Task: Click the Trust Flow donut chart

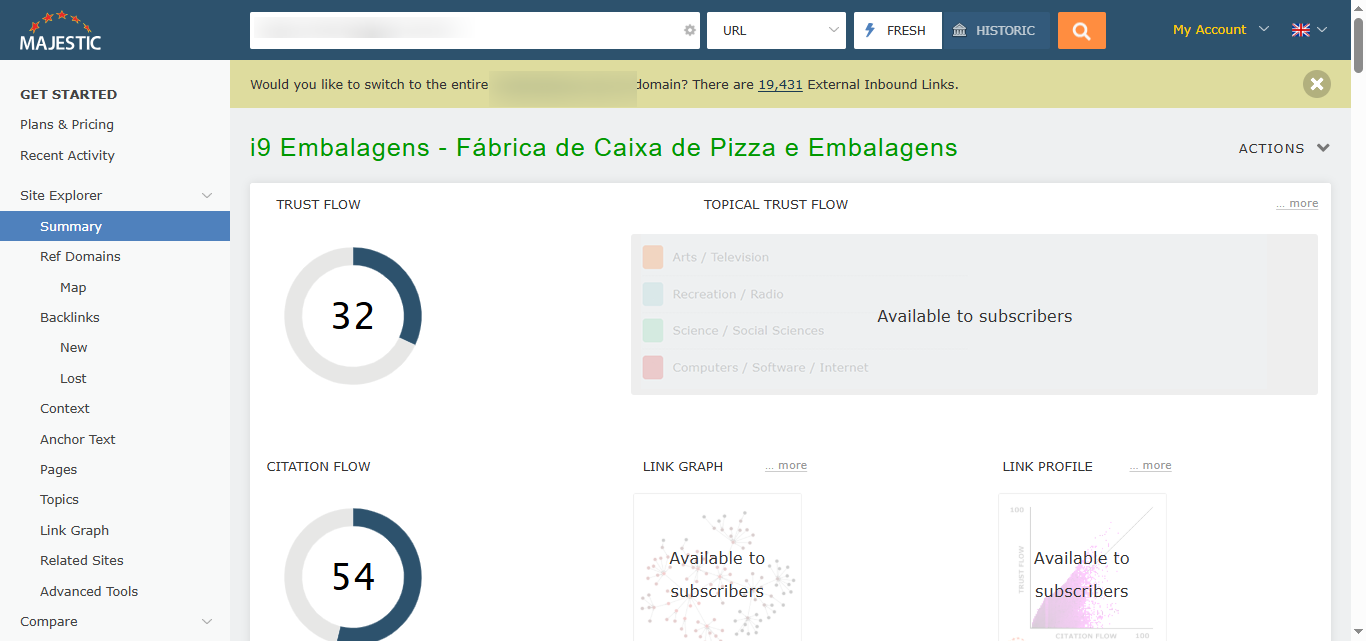Action: tap(353, 316)
